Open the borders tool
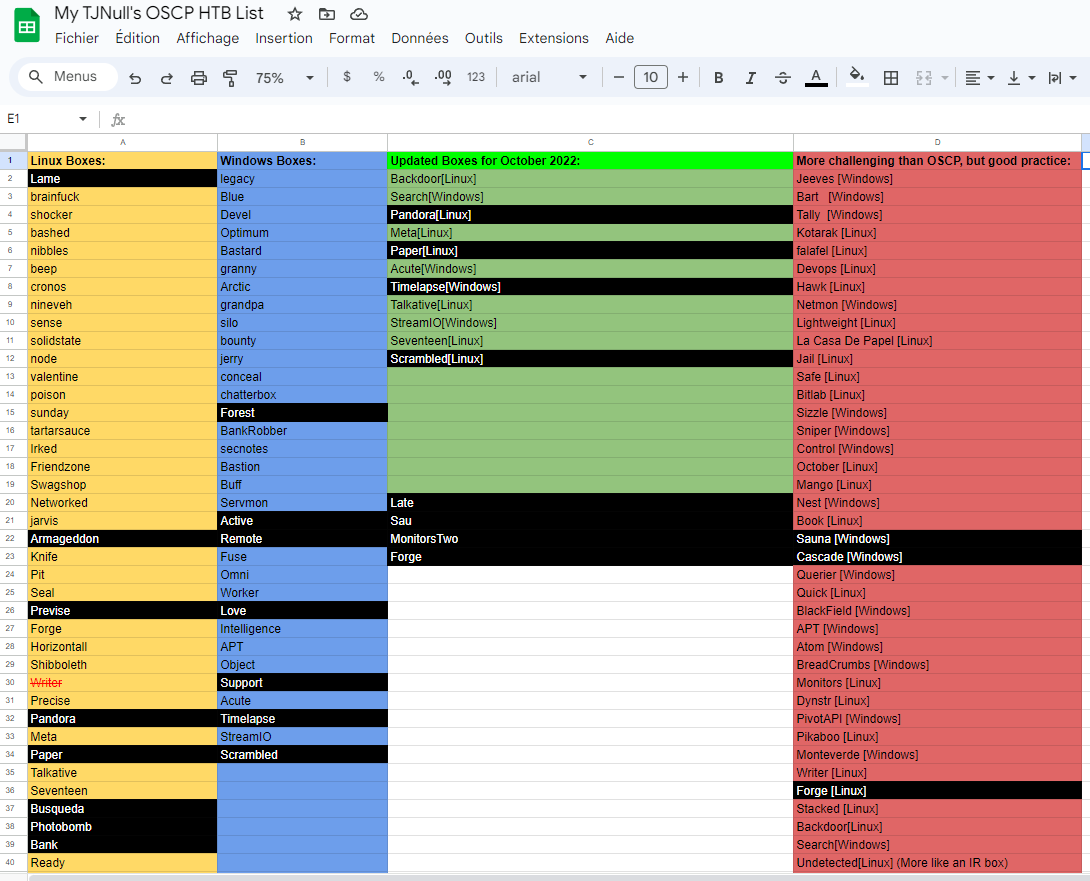 [x=890, y=78]
